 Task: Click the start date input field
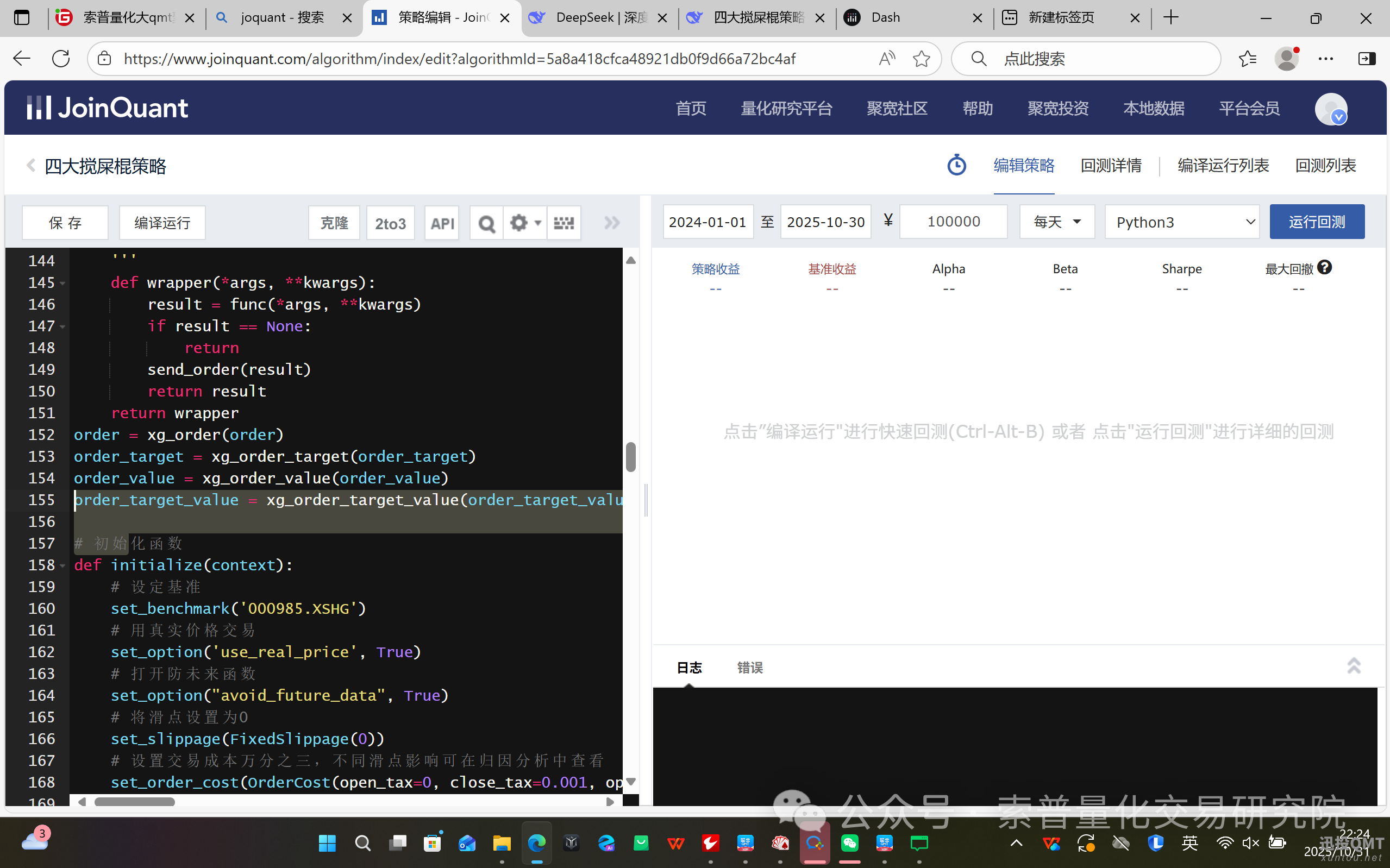click(707, 222)
